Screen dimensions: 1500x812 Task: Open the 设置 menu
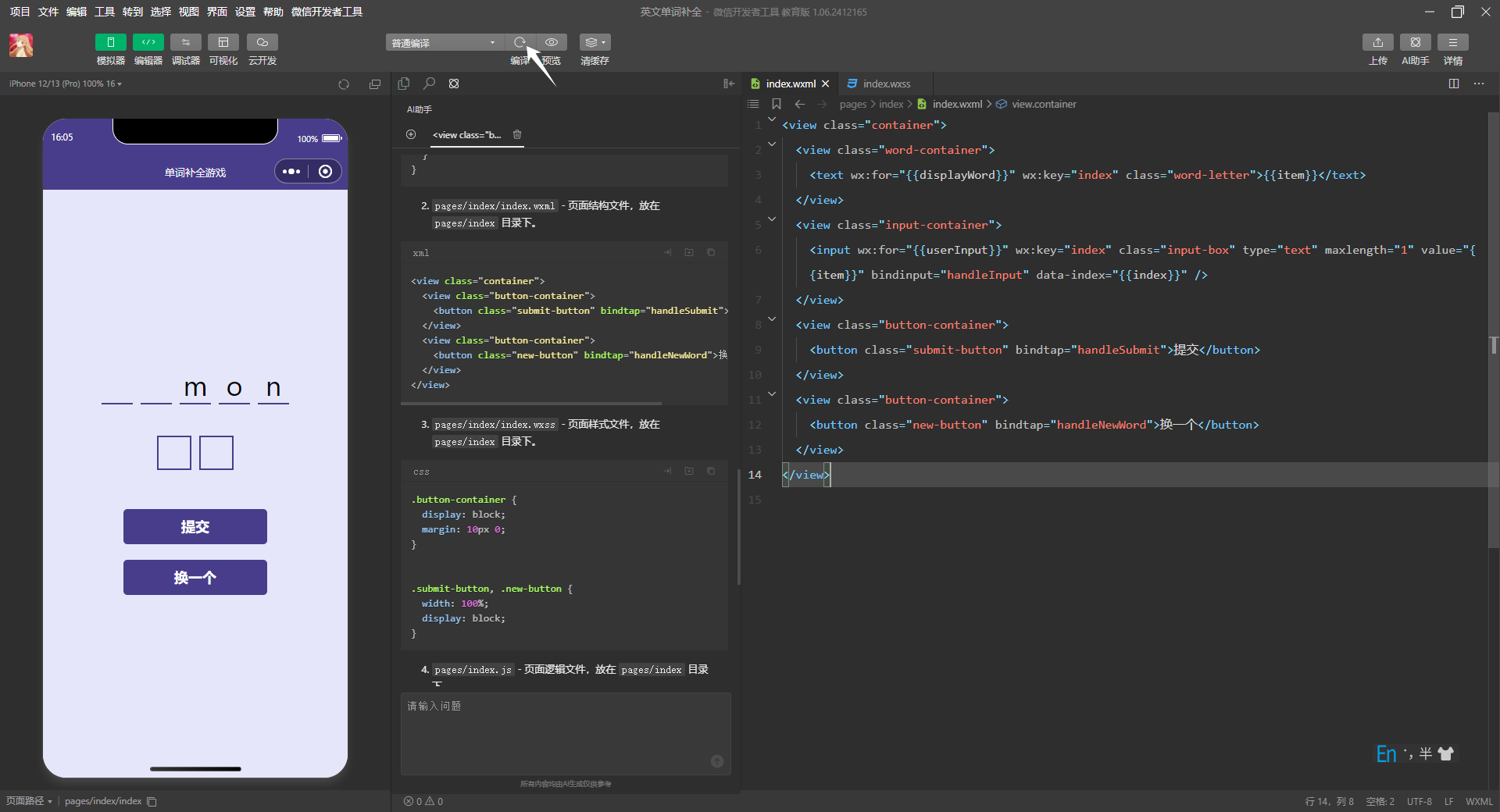(x=245, y=12)
